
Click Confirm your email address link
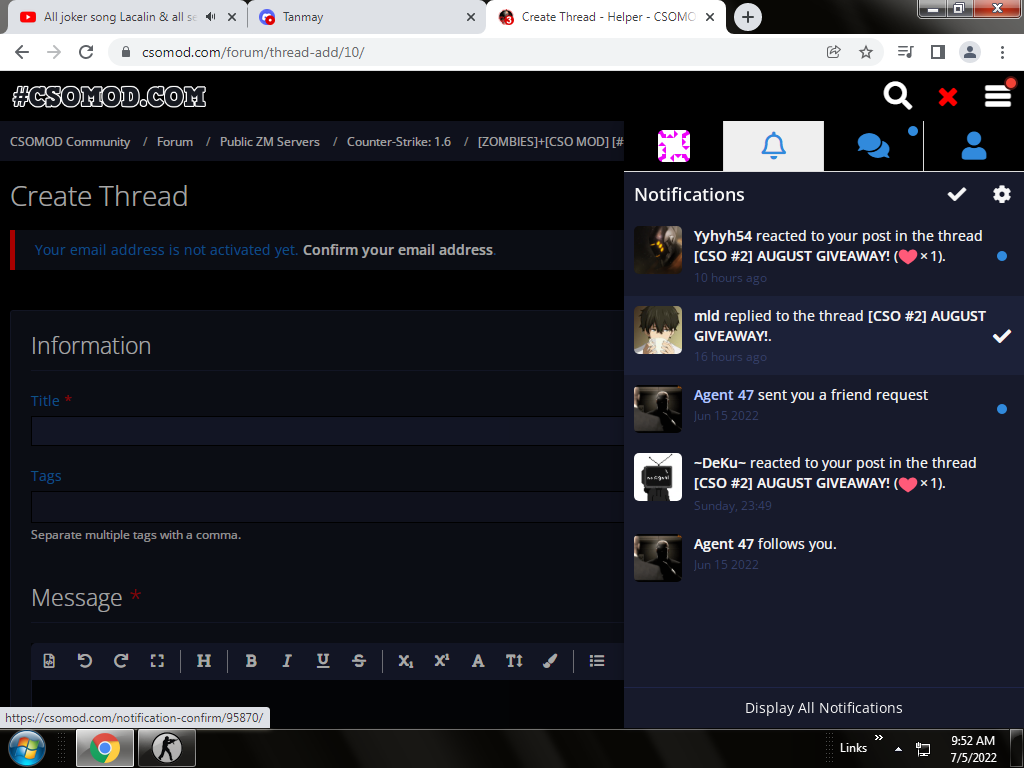397,250
